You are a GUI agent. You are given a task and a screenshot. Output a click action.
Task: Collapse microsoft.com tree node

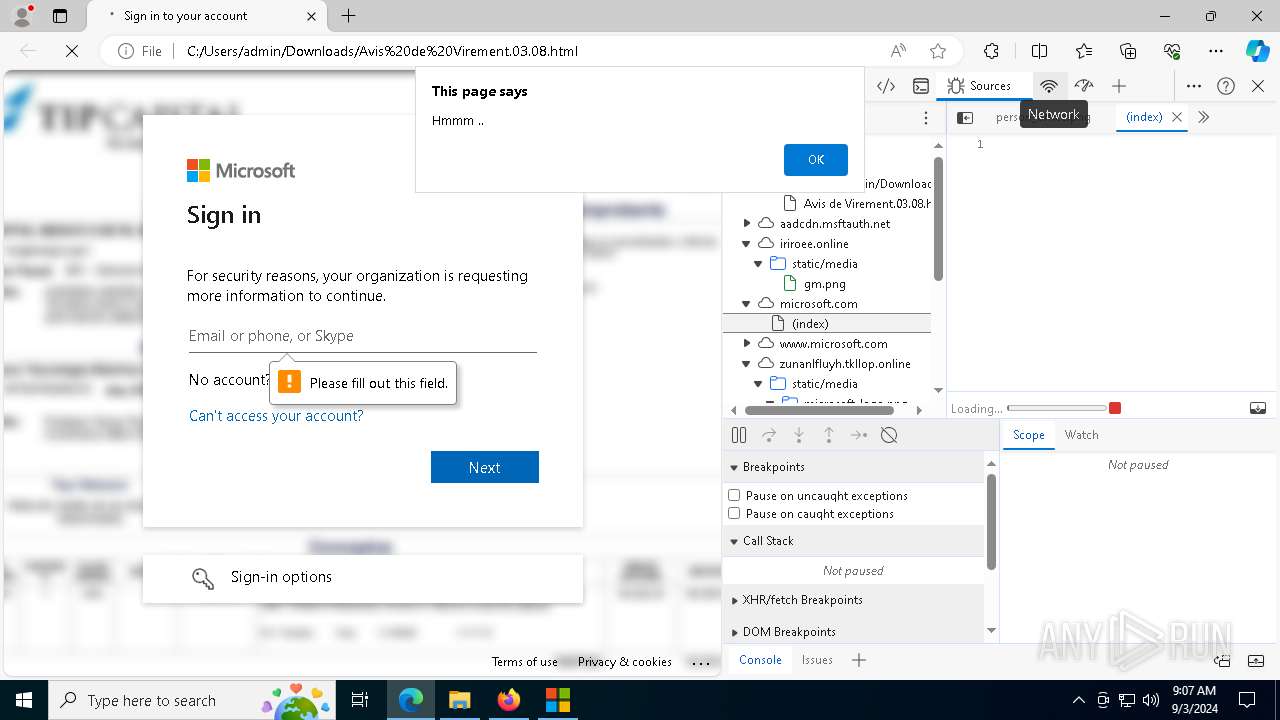pos(746,304)
